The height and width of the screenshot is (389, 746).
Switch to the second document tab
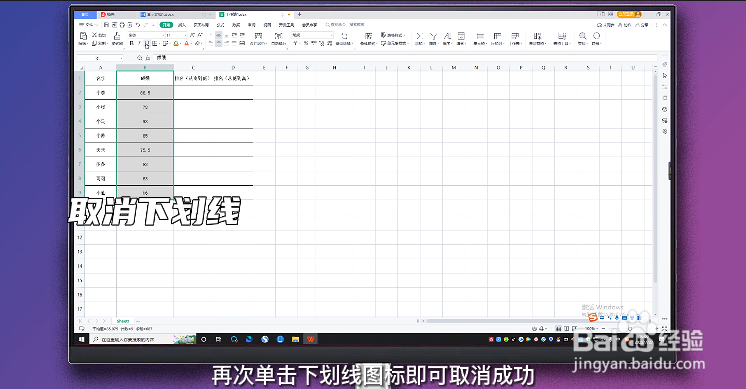(x=175, y=15)
